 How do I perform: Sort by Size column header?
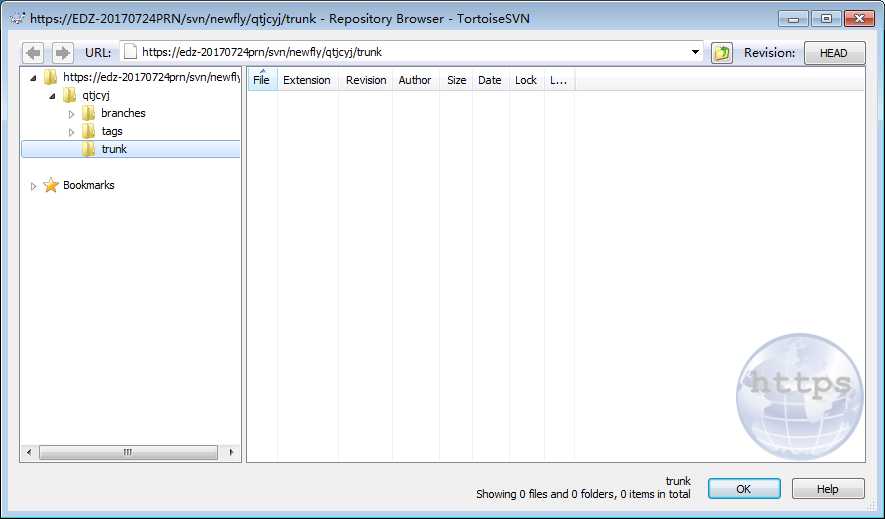(x=456, y=80)
